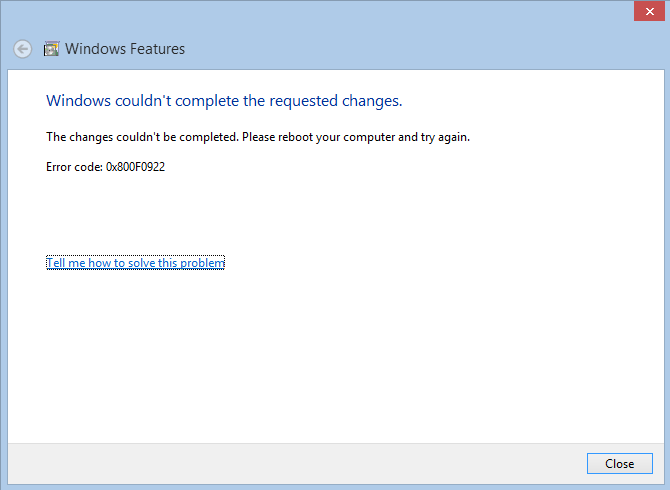Viewport: 670px width, 490px height.
Task: Go back using the circular arrow button
Action: pos(22,49)
